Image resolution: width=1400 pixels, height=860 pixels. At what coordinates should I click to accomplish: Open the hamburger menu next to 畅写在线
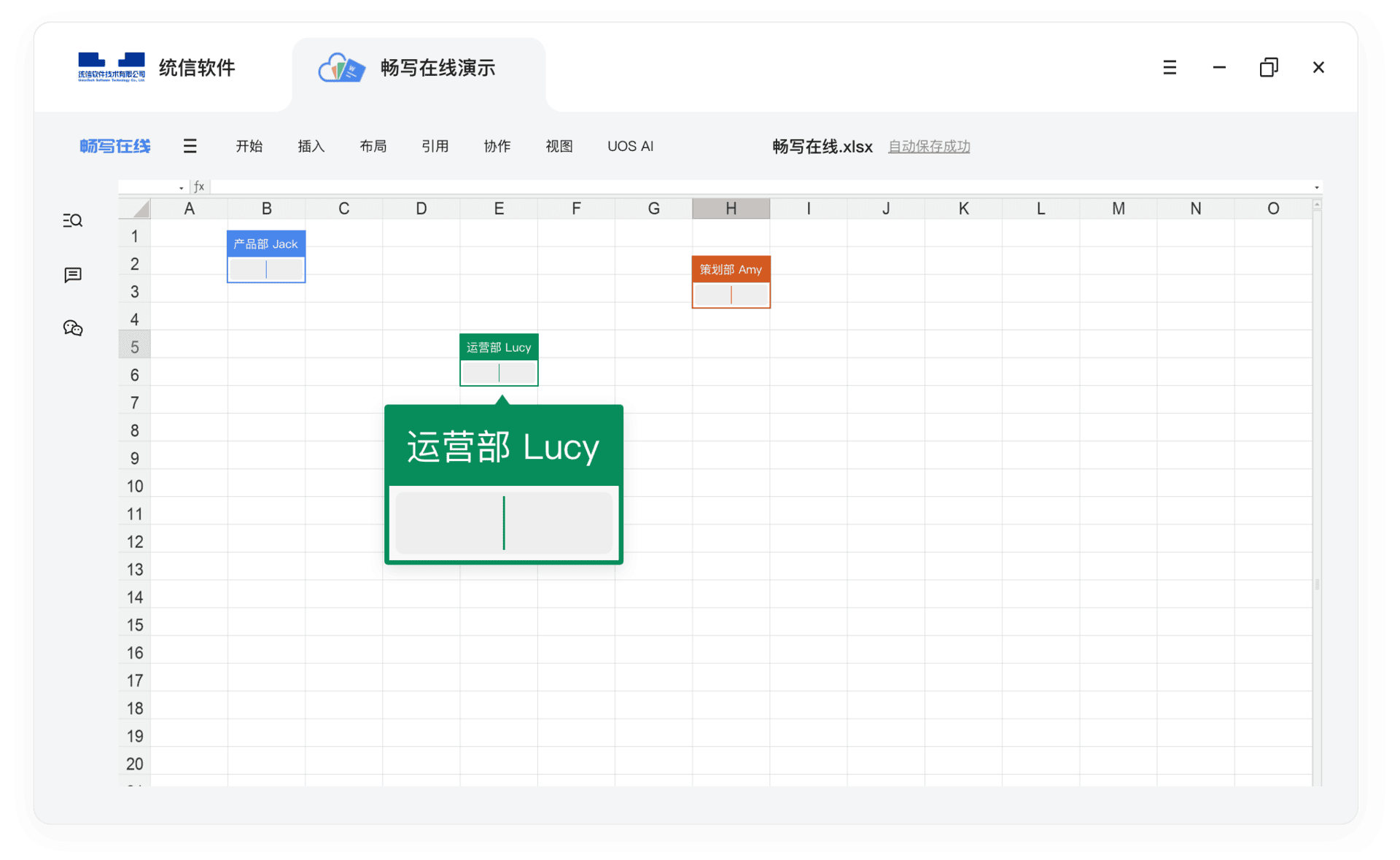pyautogui.click(x=190, y=146)
